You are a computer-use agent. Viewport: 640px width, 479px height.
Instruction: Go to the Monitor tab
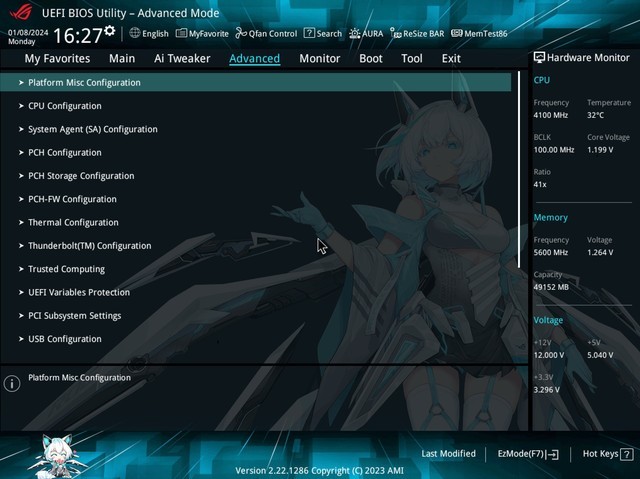click(x=320, y=58)
